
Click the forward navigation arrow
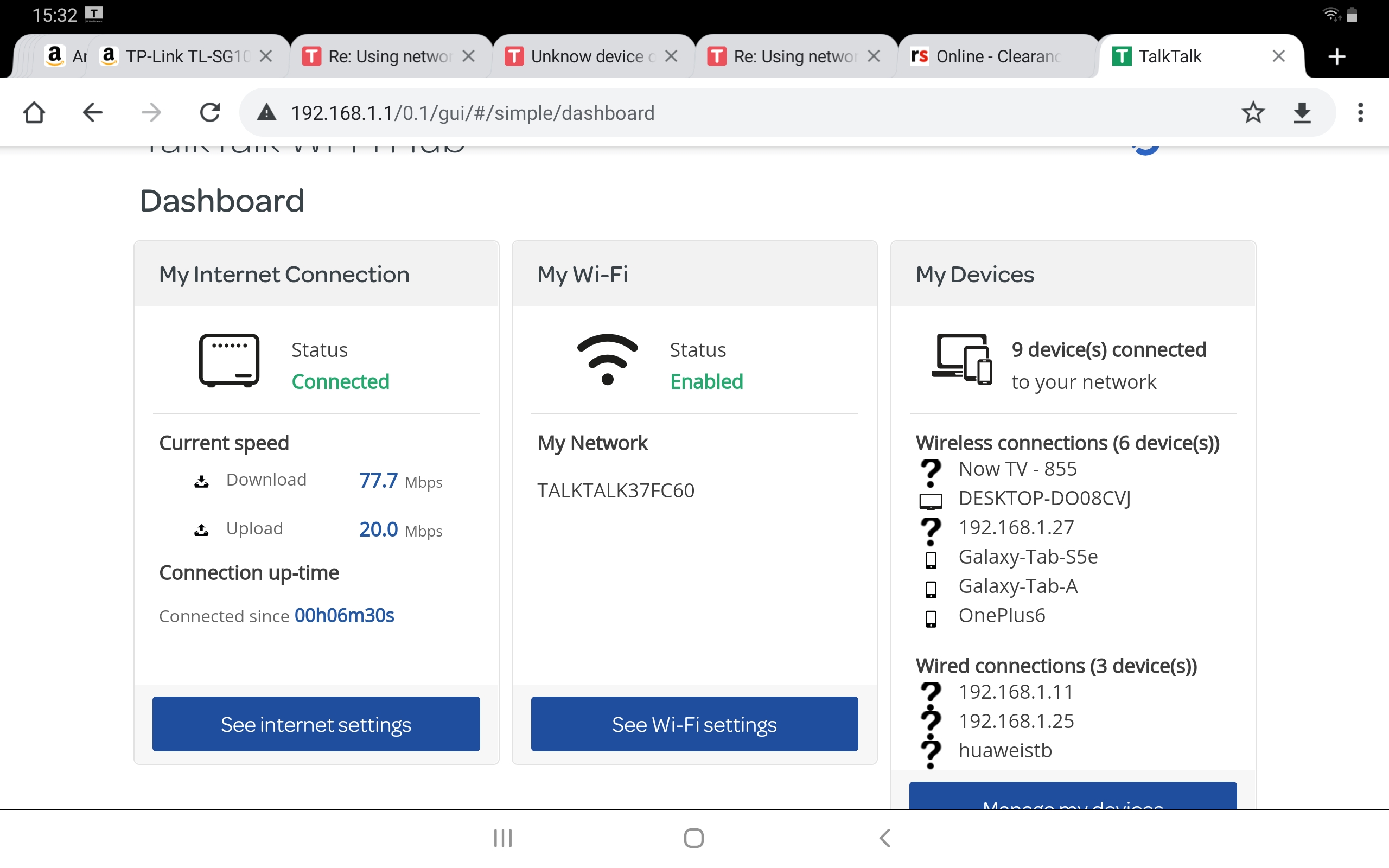(x=150, y=112)
